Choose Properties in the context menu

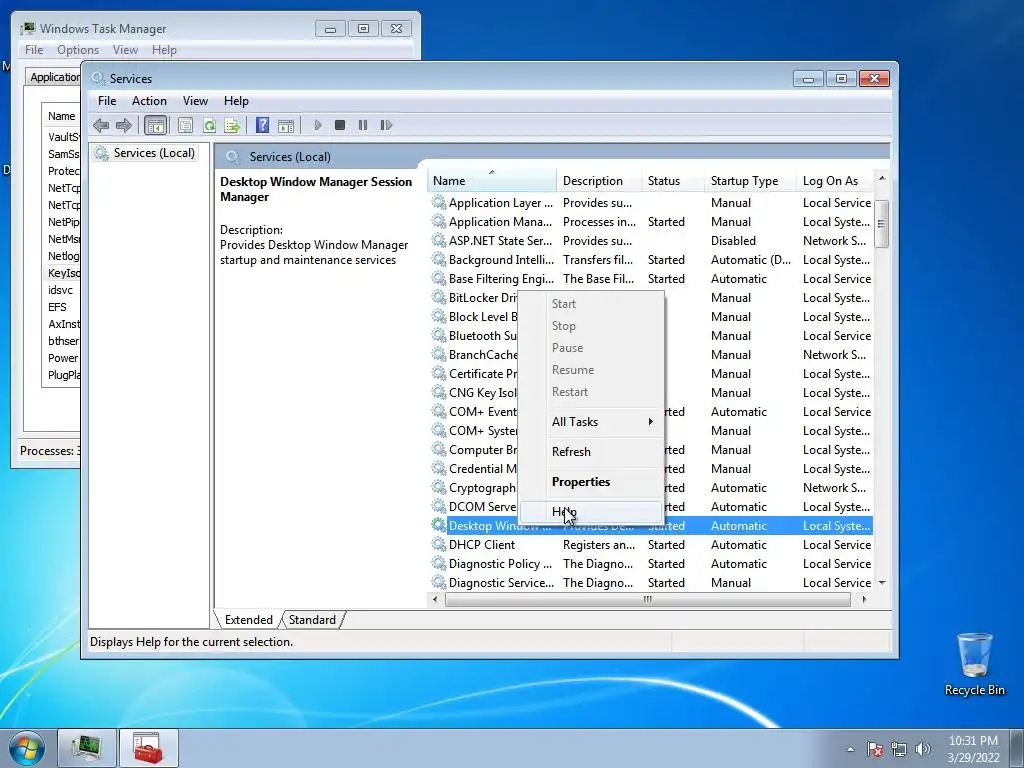click(x=591, y=481)
